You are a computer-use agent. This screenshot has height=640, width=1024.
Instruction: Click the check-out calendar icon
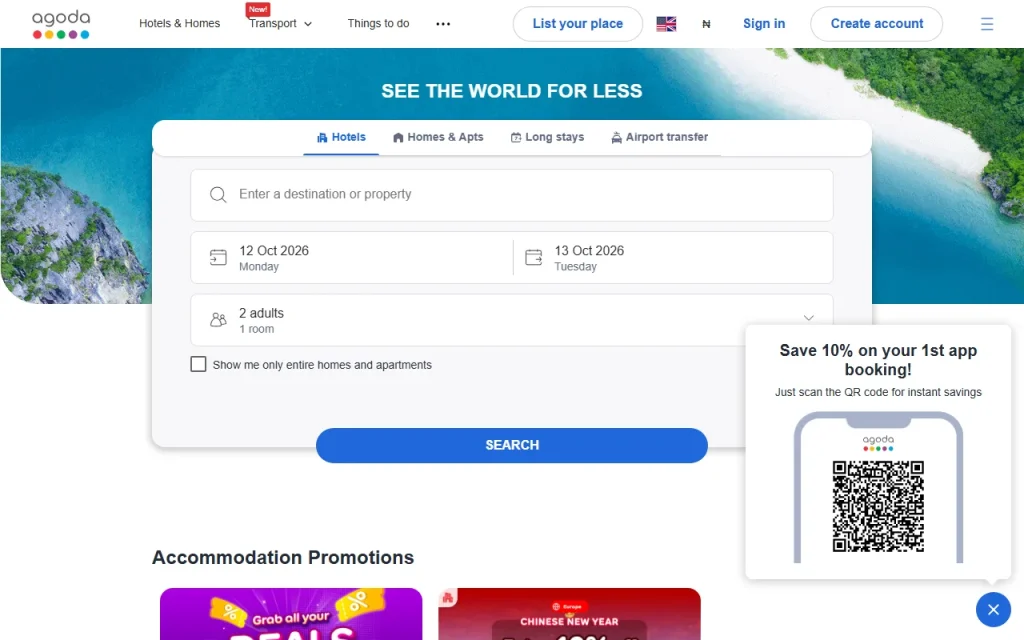click(x=534, y=257)
